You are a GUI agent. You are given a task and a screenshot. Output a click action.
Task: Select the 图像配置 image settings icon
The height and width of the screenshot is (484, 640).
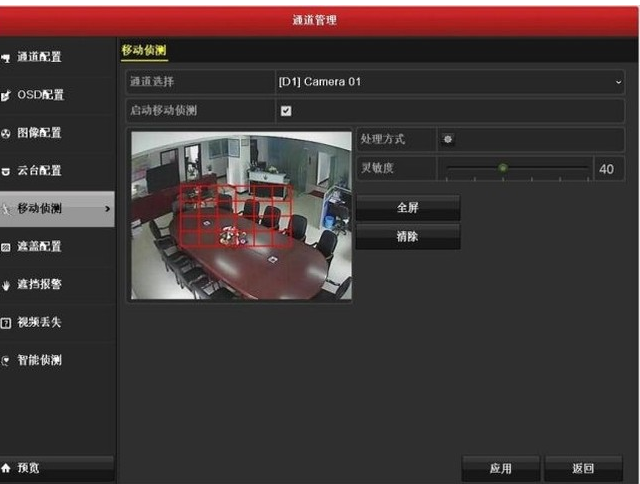(7, 133)
